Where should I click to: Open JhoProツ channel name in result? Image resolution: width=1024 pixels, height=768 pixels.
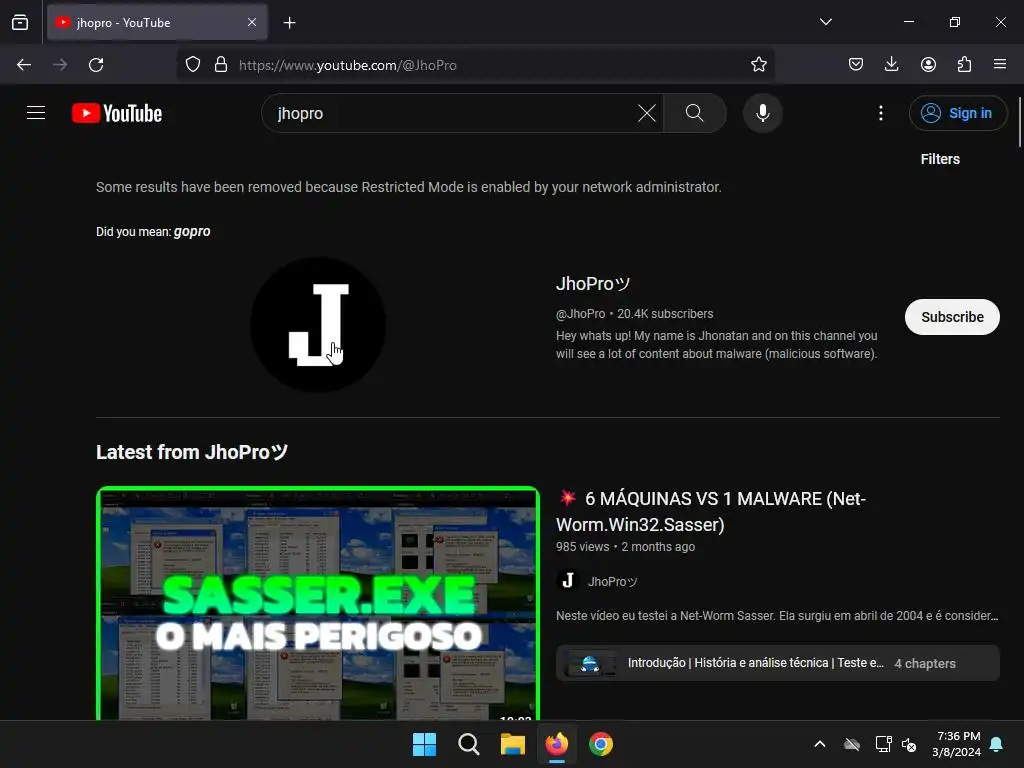point(593,283)
